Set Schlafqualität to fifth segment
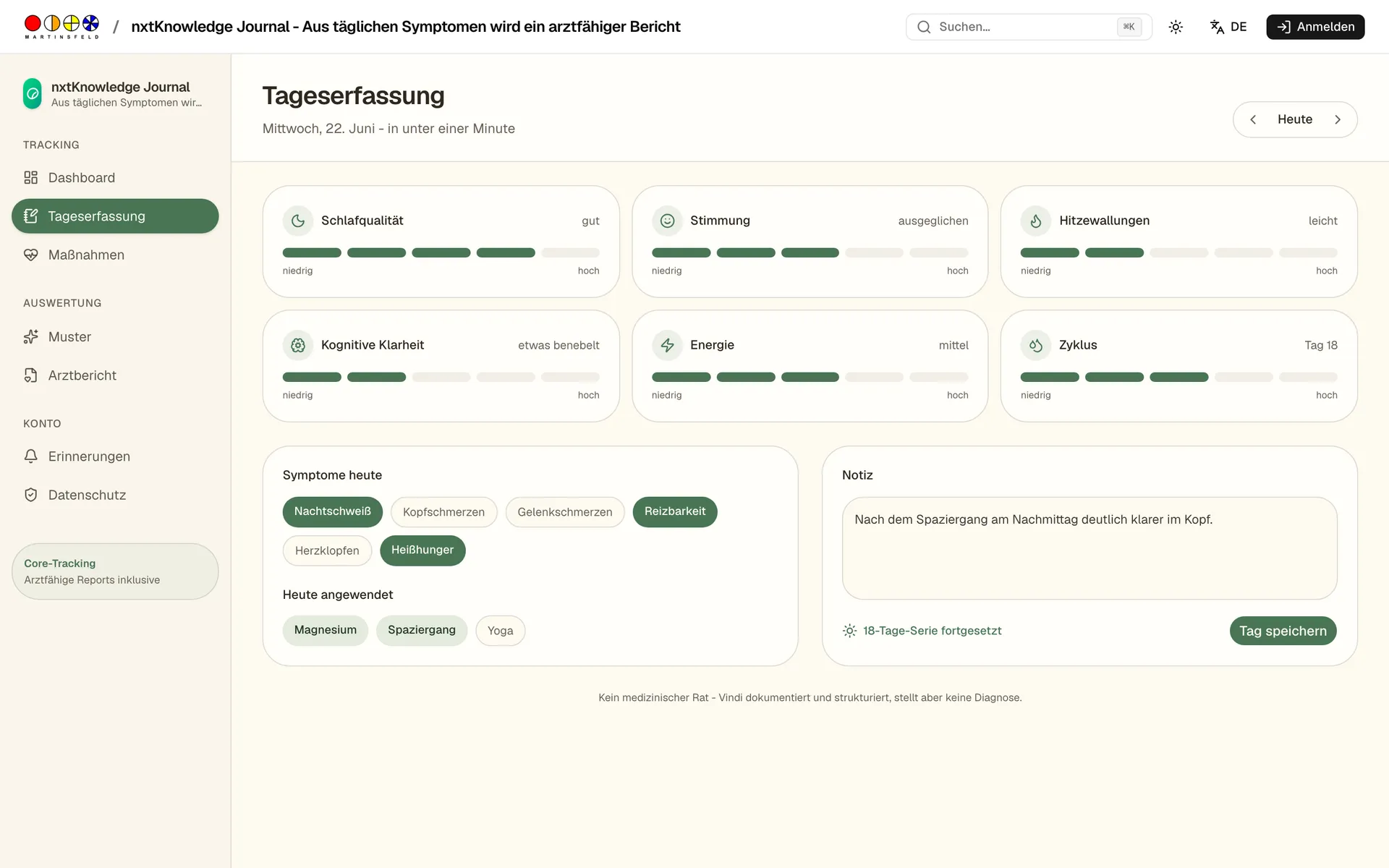Viewport: 1389px width, 868px height. [x=571, y=252]
